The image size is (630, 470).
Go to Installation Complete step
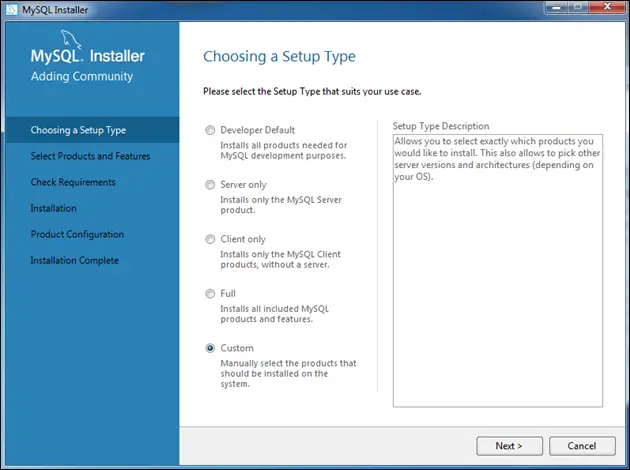coord(75,260)
